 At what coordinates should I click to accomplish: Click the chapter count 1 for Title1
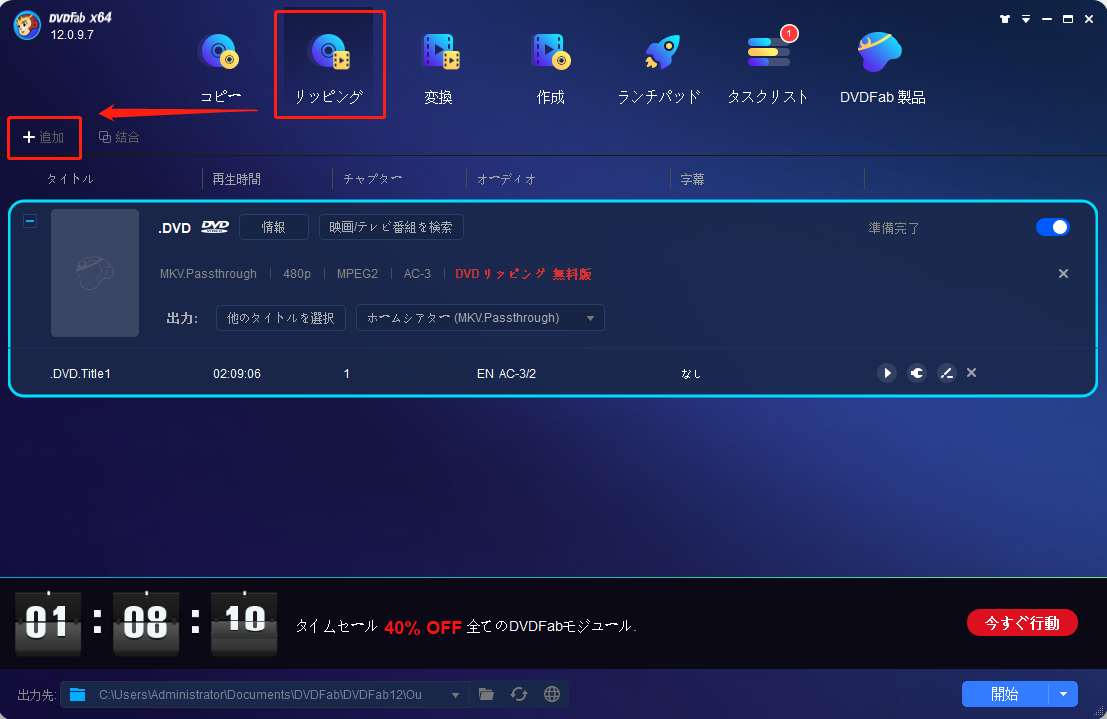click(x=347, y=374)
